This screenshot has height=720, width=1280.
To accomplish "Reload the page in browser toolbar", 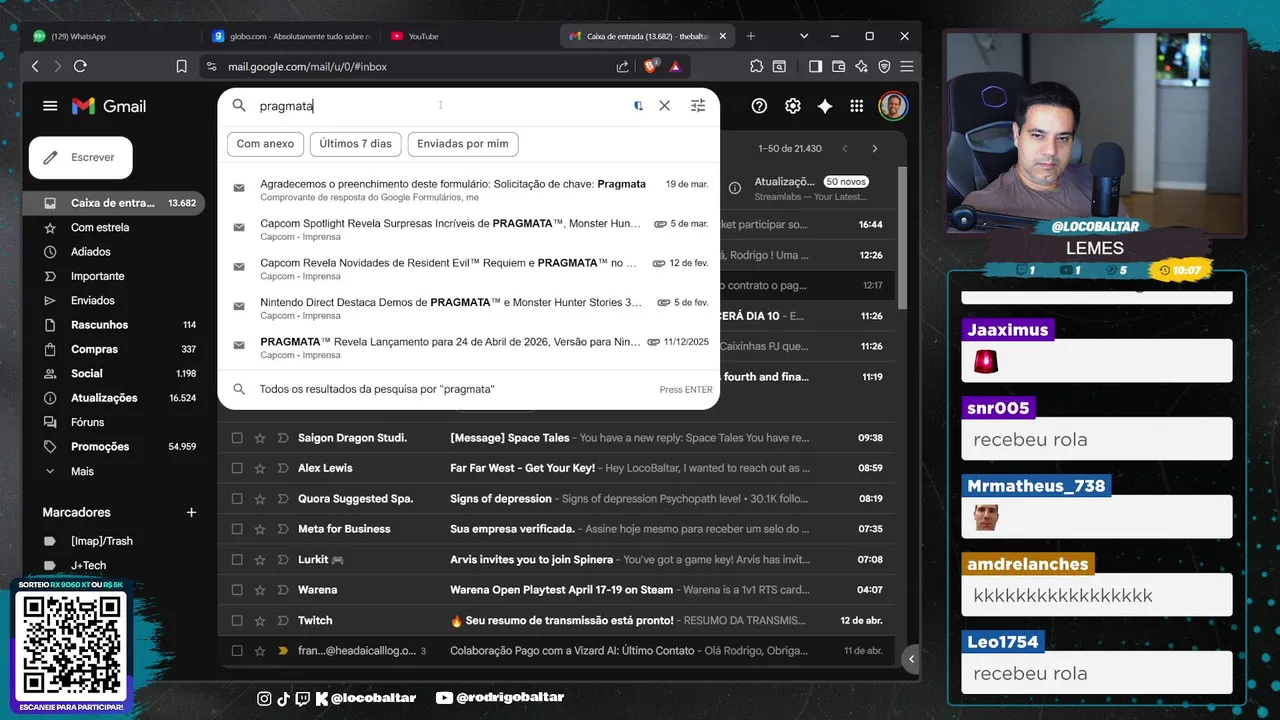I will tap(80, 66).
